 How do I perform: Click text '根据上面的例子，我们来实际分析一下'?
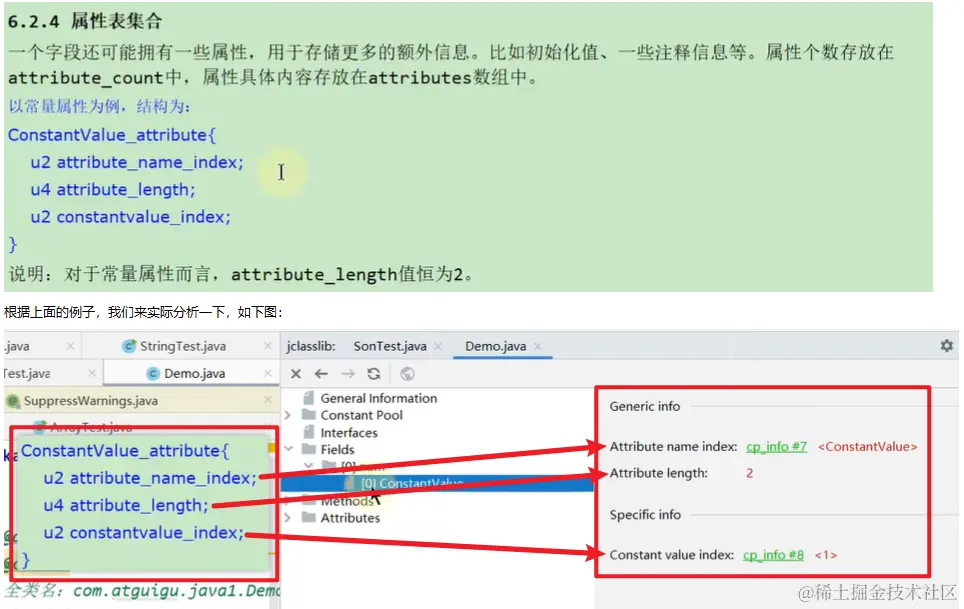(x=116, y=312)
